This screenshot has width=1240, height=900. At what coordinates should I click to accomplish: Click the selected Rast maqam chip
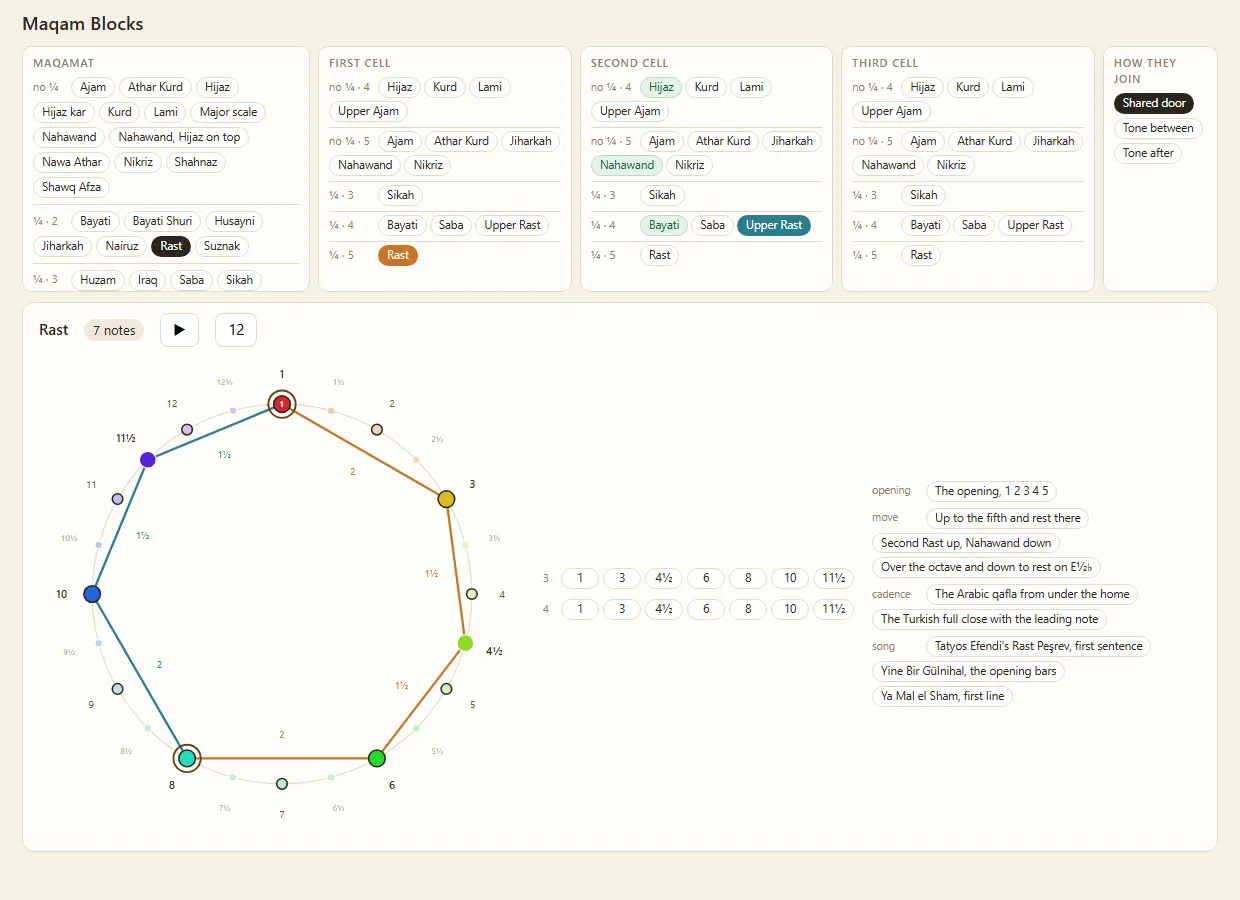coord(171,246)
